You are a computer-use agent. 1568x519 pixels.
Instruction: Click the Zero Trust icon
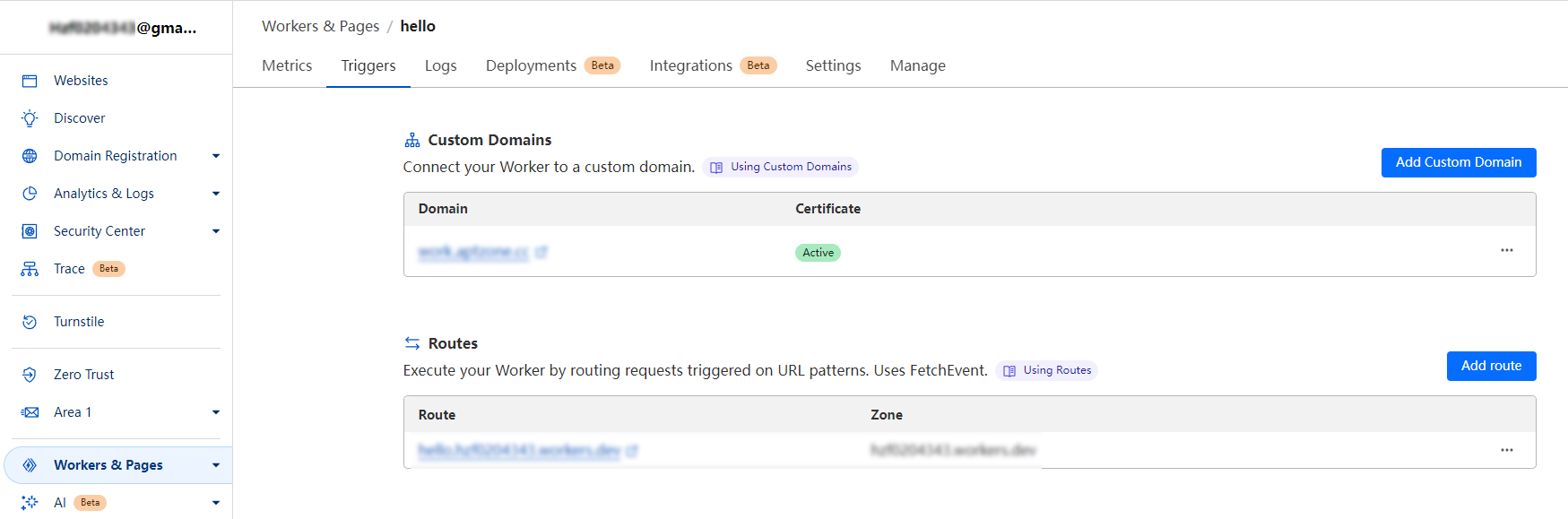30,375
